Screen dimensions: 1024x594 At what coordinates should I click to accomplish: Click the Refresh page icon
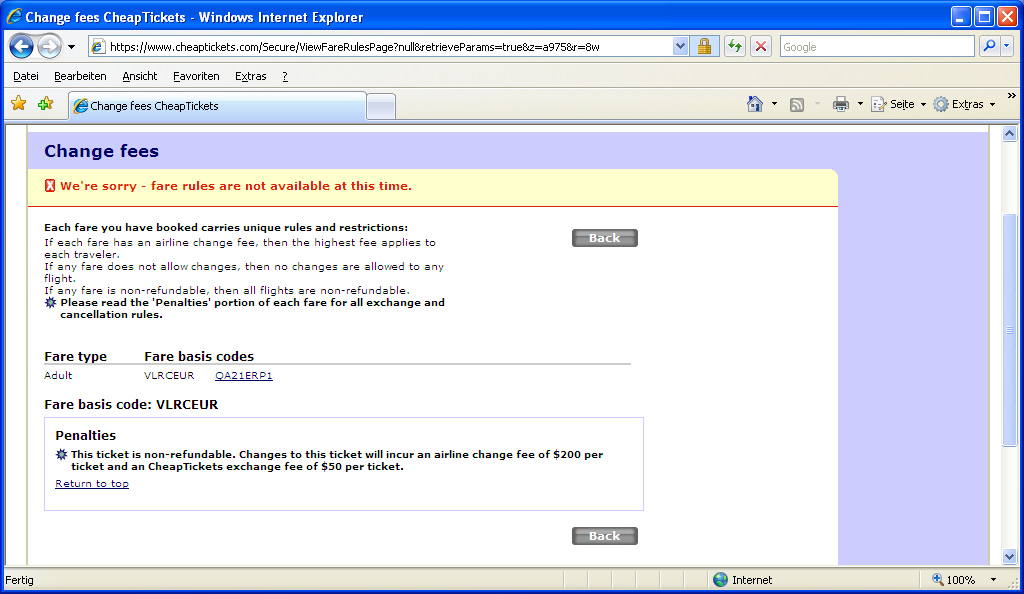coord(735,47)
